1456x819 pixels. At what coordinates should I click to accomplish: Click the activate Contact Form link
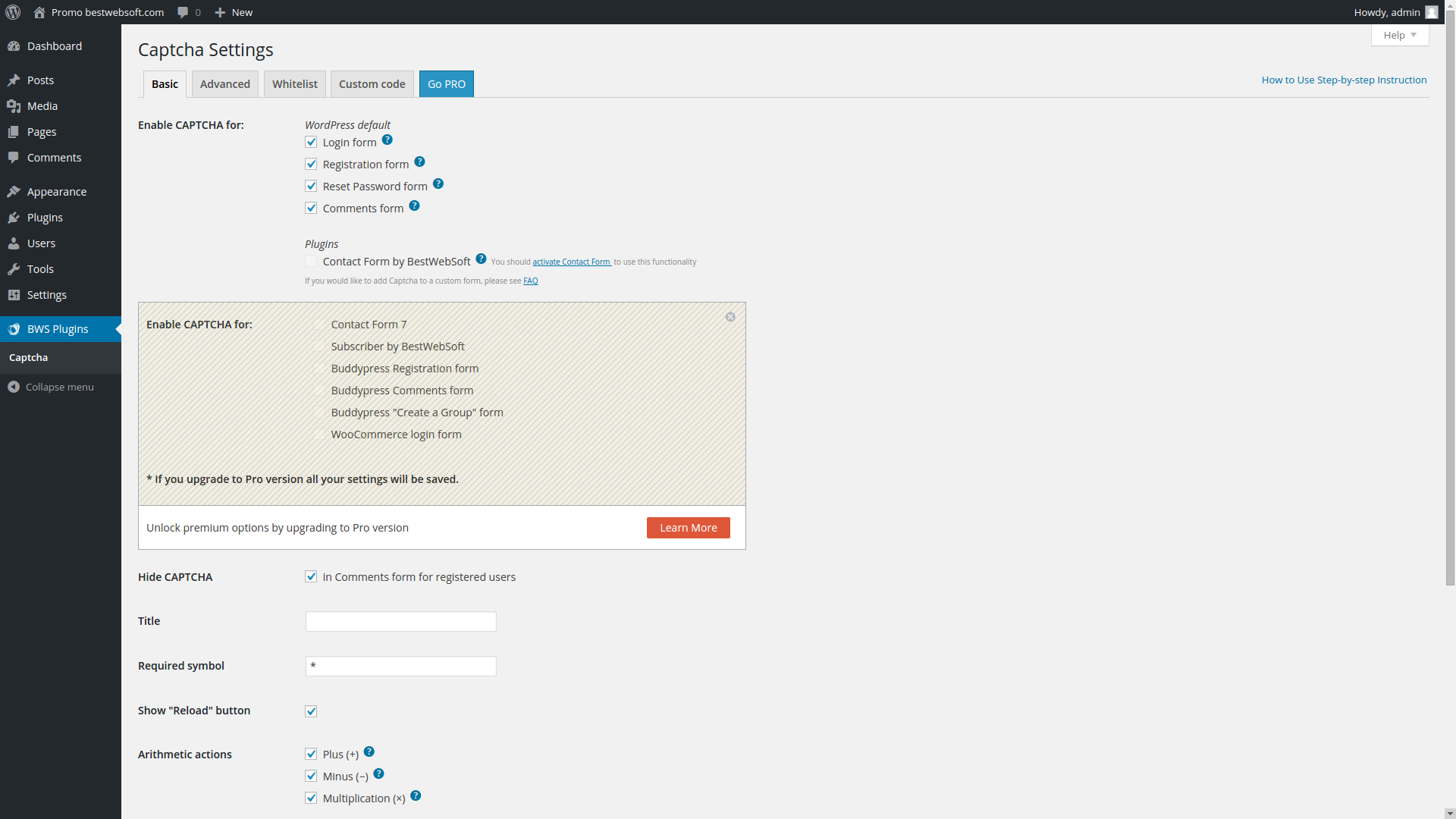[572, 262]
